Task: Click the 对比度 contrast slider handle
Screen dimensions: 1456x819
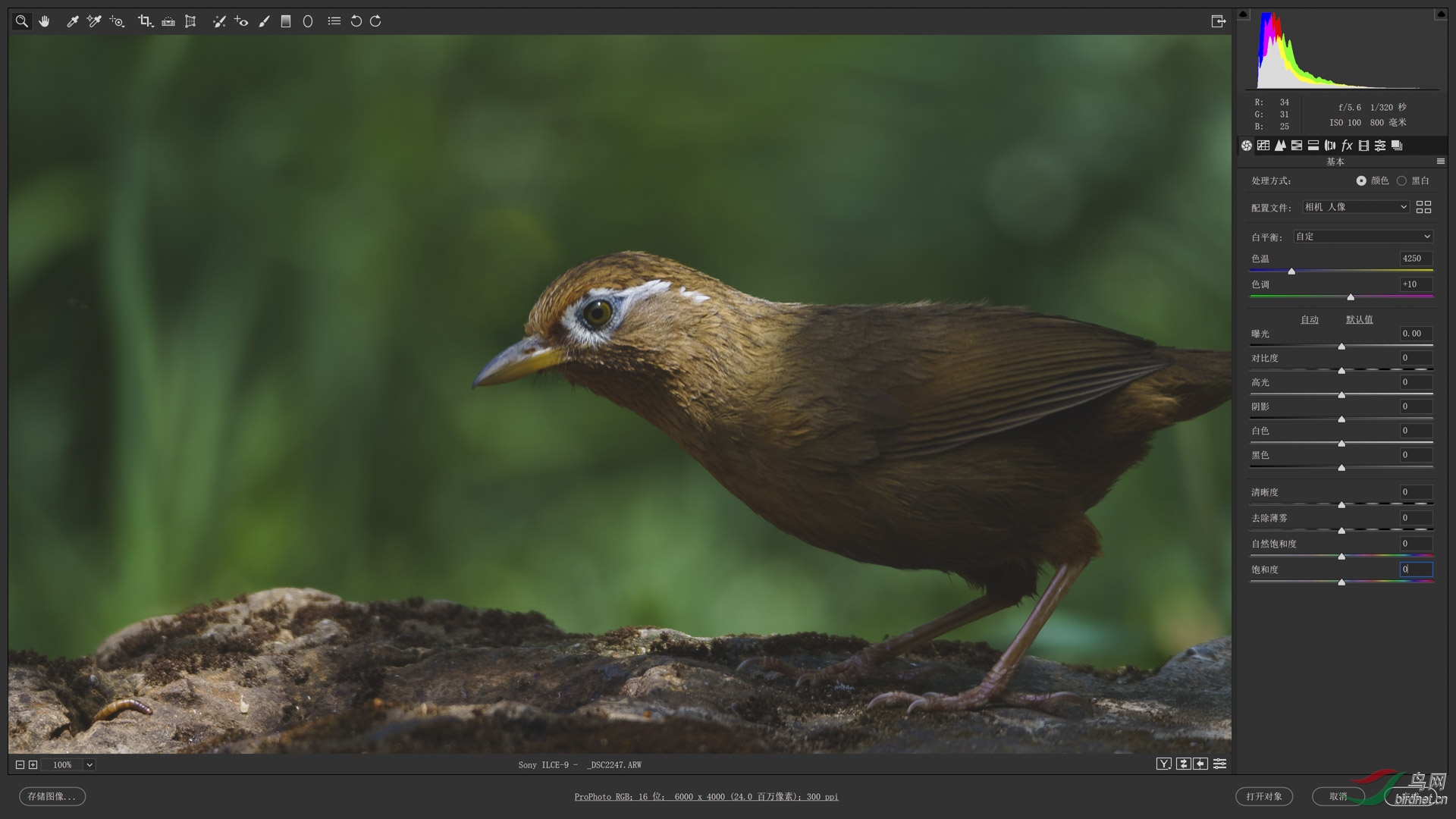Action: click(x=1341, y=371)
